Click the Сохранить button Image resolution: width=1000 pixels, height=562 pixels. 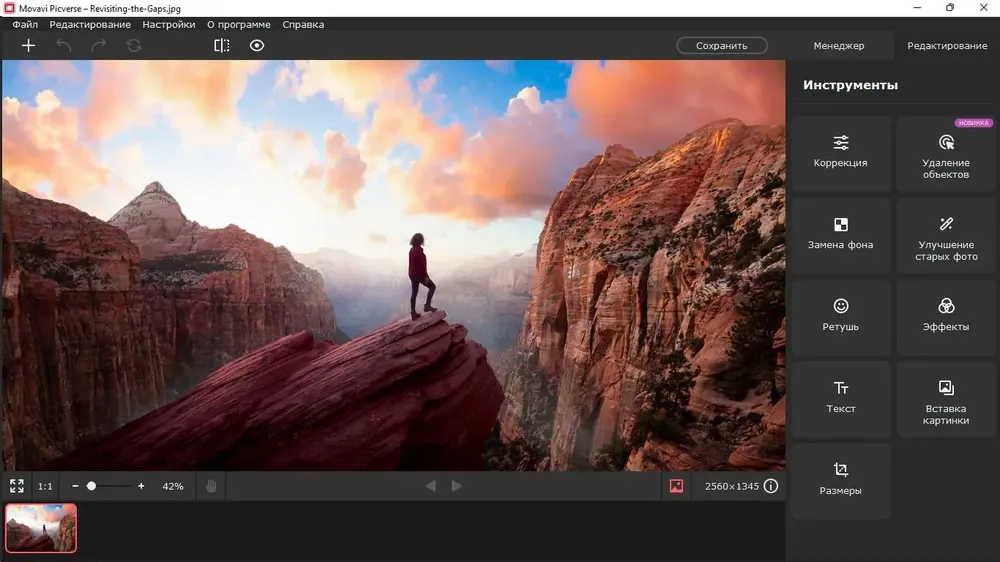pyautogui.click(x=721, y=45)
